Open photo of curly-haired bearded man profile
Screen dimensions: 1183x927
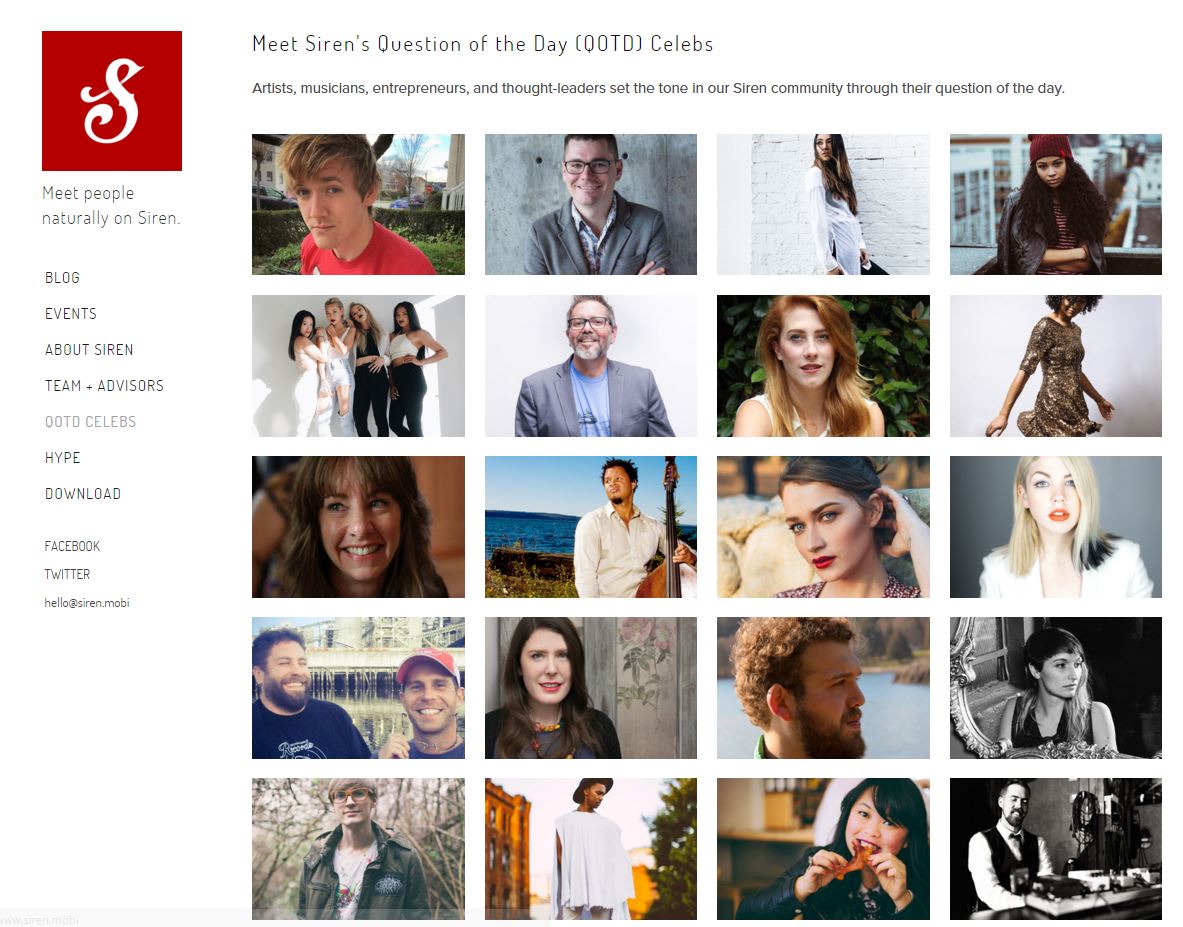(x=823, y=688)
